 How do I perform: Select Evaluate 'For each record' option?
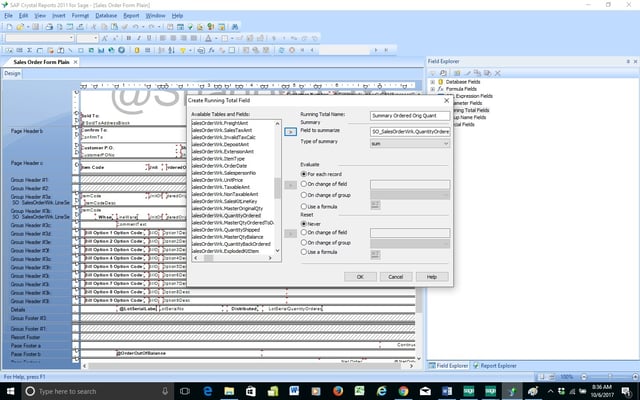point(304,175)
